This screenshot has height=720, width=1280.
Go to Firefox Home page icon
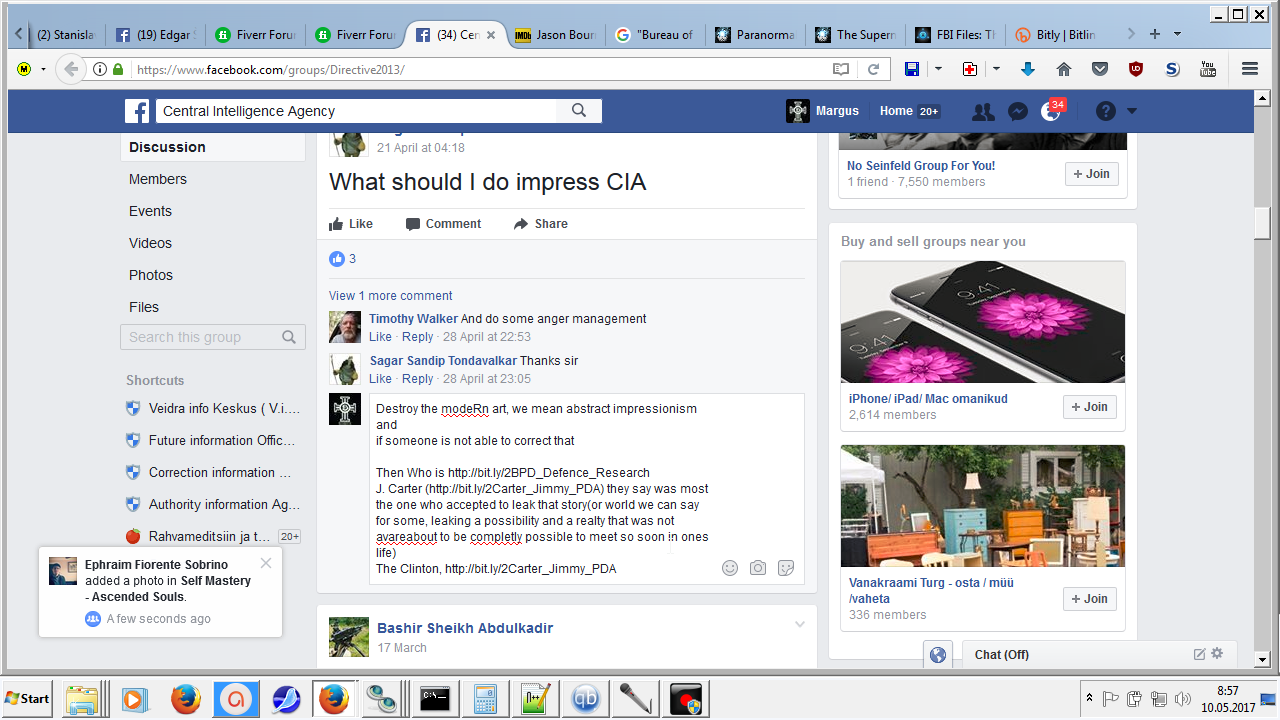coord(1064,69)
